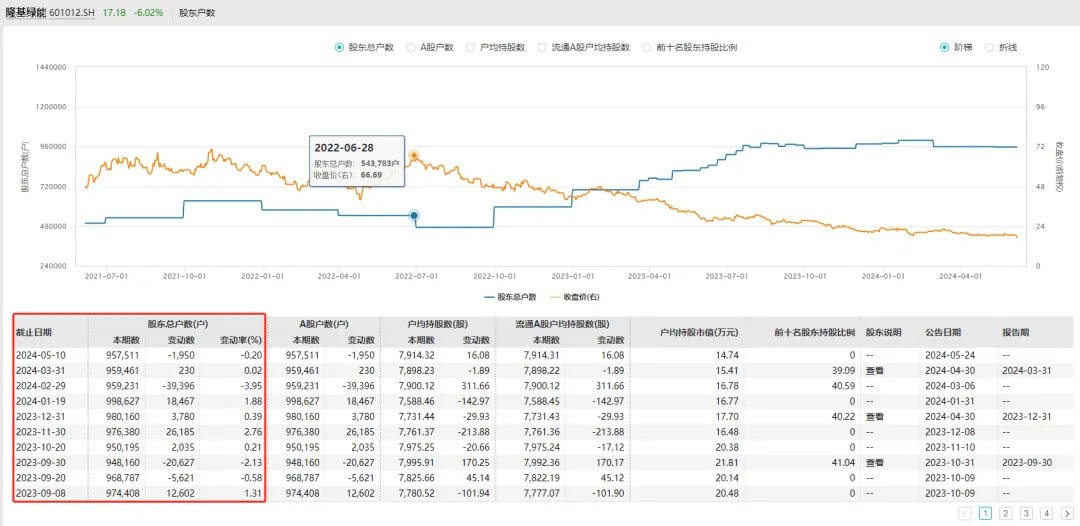Choose the 户均持股数 radio option

(x=471, y=47)
